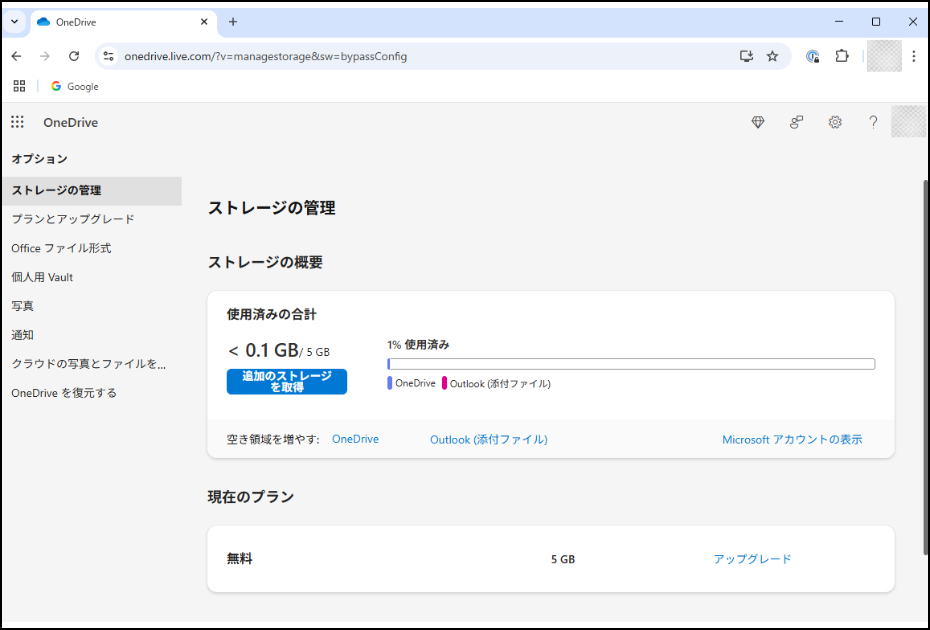
Task: Open the OneDrive free-up-space link
Action: [x=355, y=439]
